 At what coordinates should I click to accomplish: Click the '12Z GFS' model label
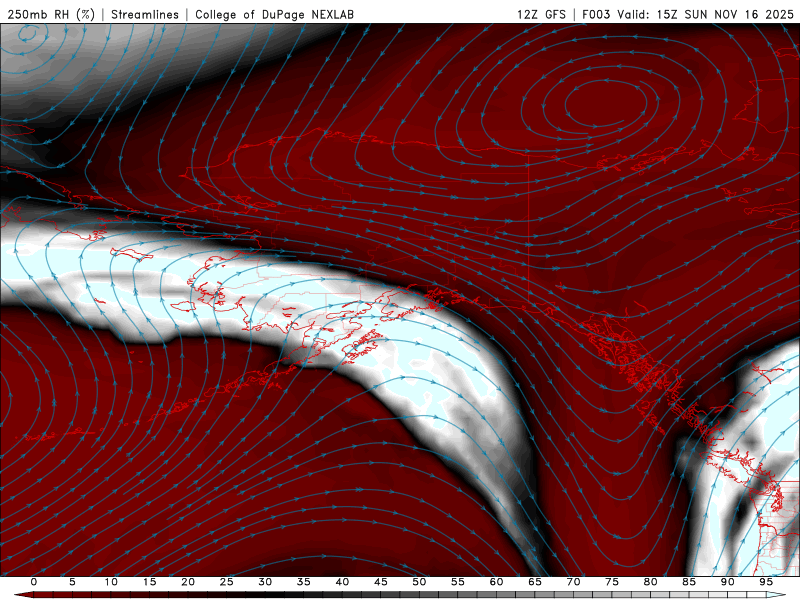541,14
